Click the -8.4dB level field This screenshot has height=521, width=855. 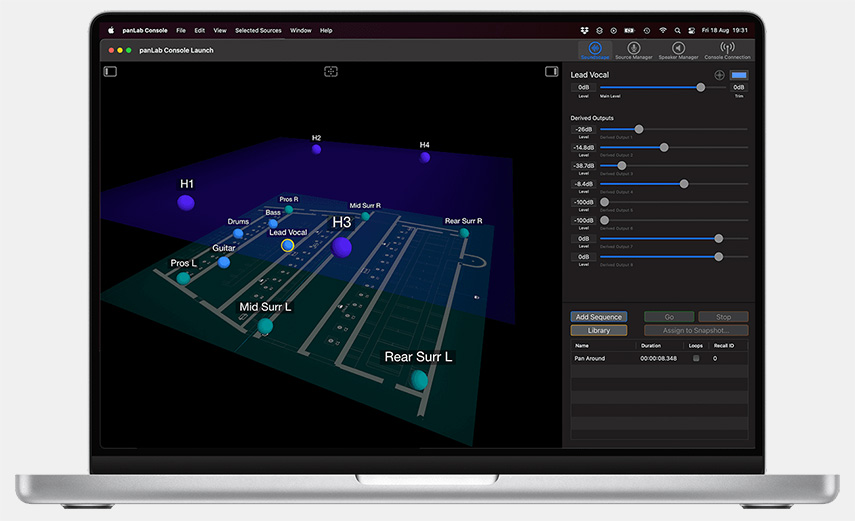pos(583,184)
